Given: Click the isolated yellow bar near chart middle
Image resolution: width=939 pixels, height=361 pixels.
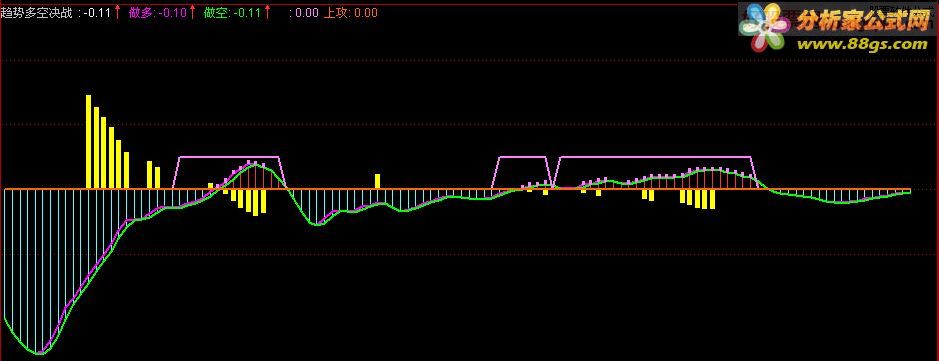Looking at the screenshot, I should coord(377,181).
